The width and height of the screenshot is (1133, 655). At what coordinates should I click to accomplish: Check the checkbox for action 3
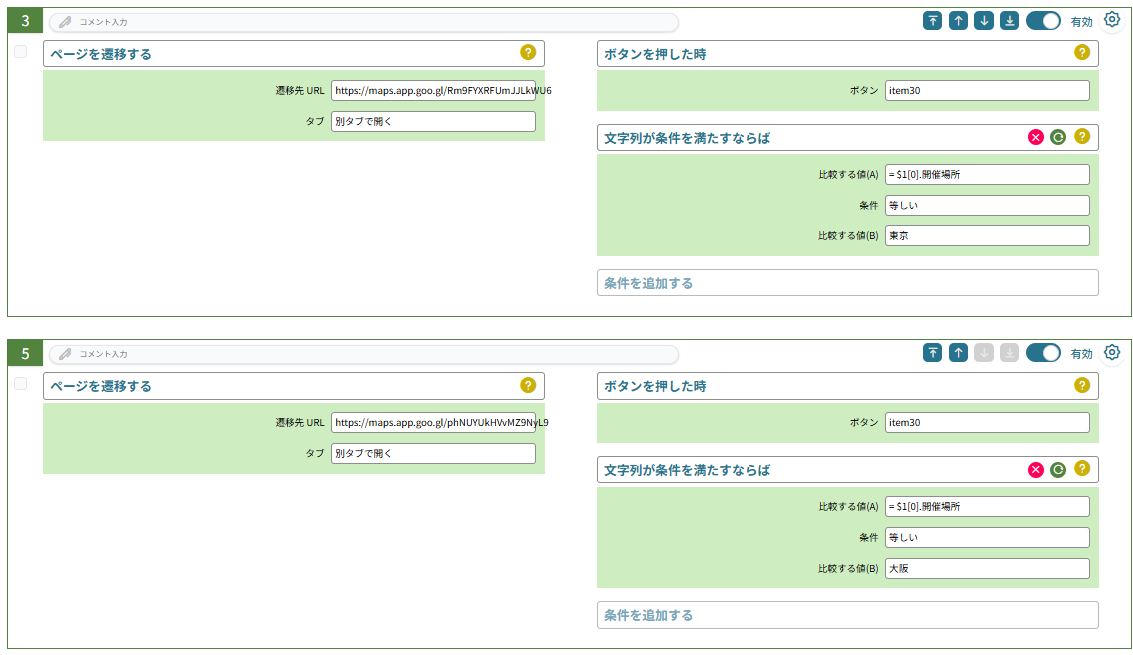pyautogui.click(x=20, y=51)
